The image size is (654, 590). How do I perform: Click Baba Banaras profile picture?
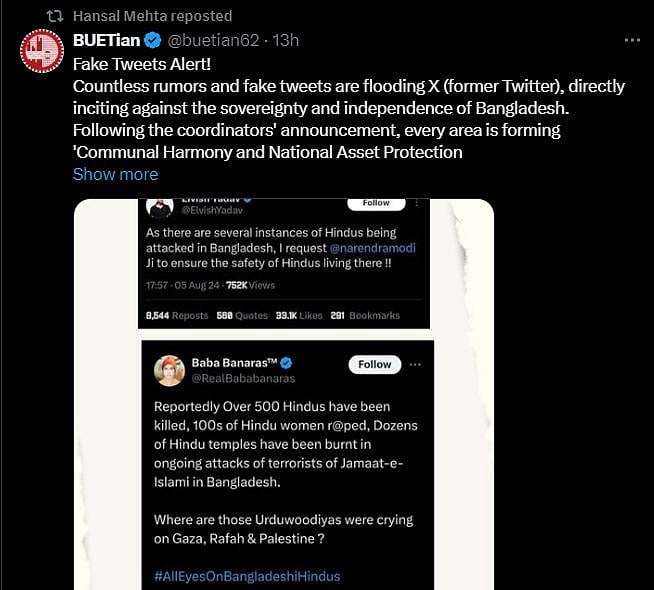click(x=169, y=370)
